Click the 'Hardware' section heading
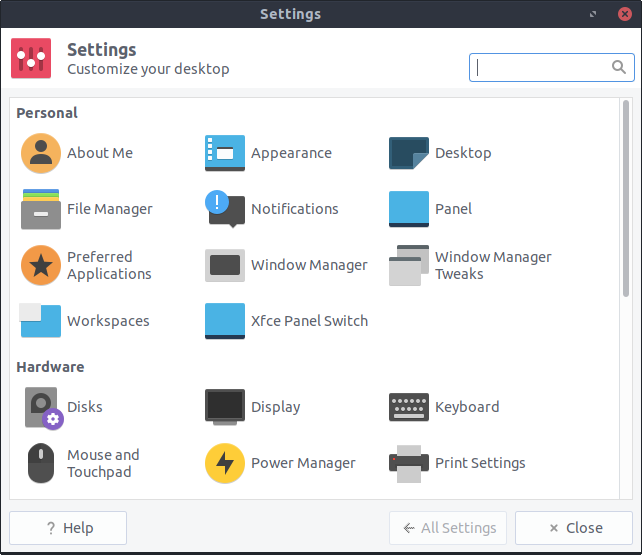The height and width of the screenshot is (555, 642). click(50, 367)
